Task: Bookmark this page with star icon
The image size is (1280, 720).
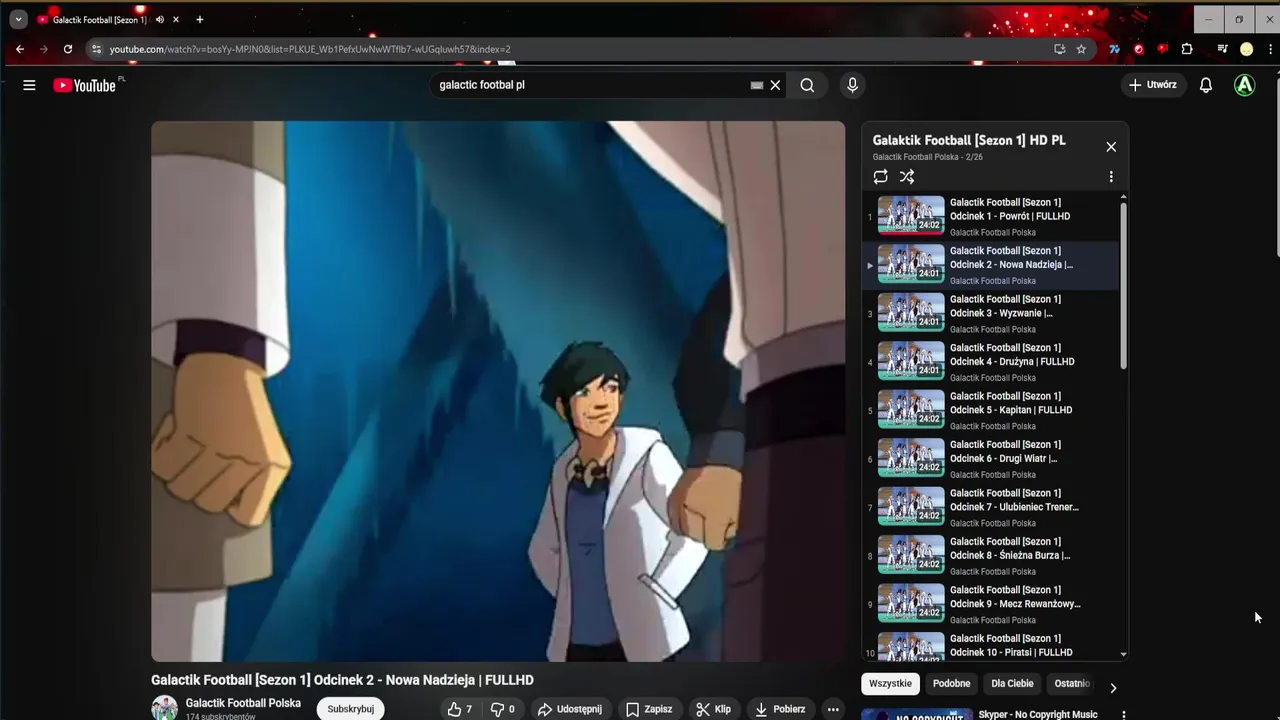Action: pos(1081,49)
